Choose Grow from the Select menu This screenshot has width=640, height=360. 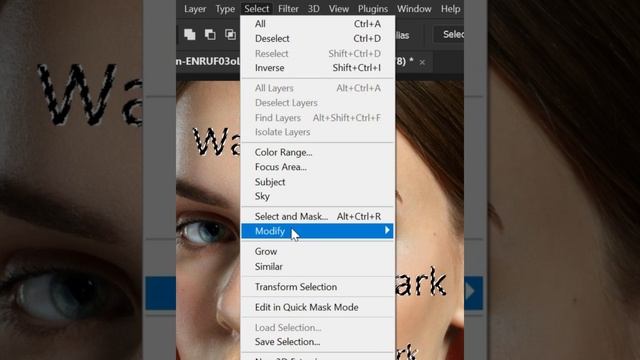click(318, 251)
